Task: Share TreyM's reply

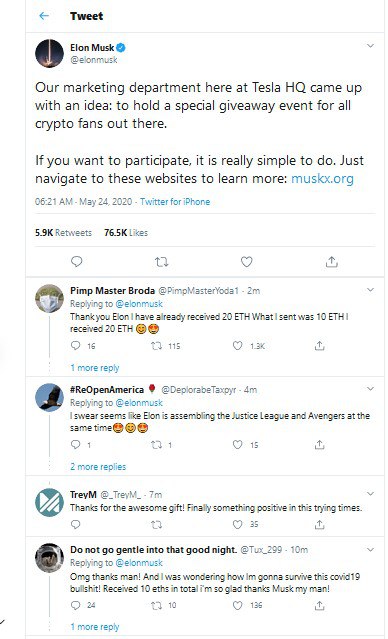Action: point(320,524)
